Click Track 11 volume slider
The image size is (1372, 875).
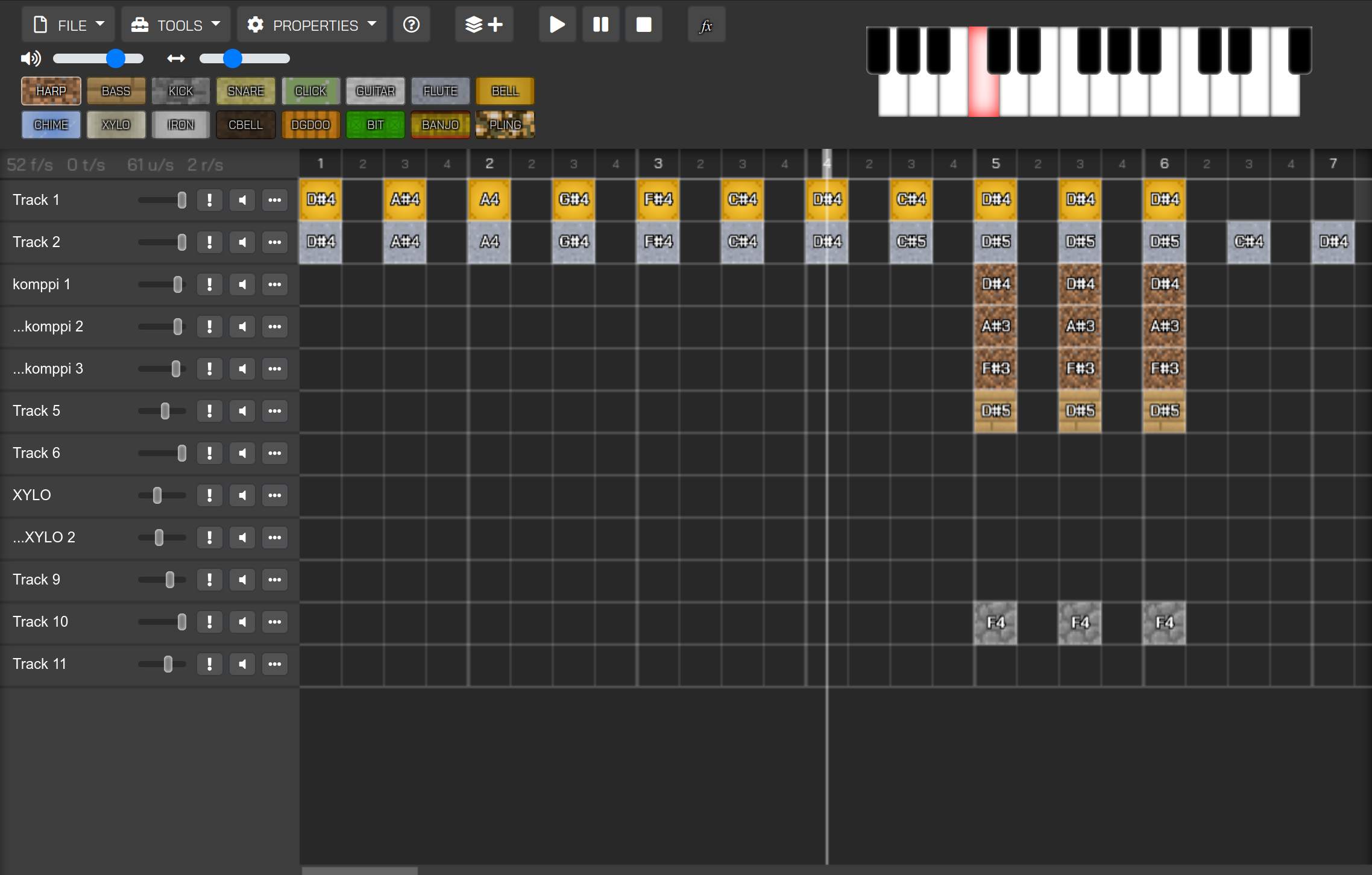[162, 664]
